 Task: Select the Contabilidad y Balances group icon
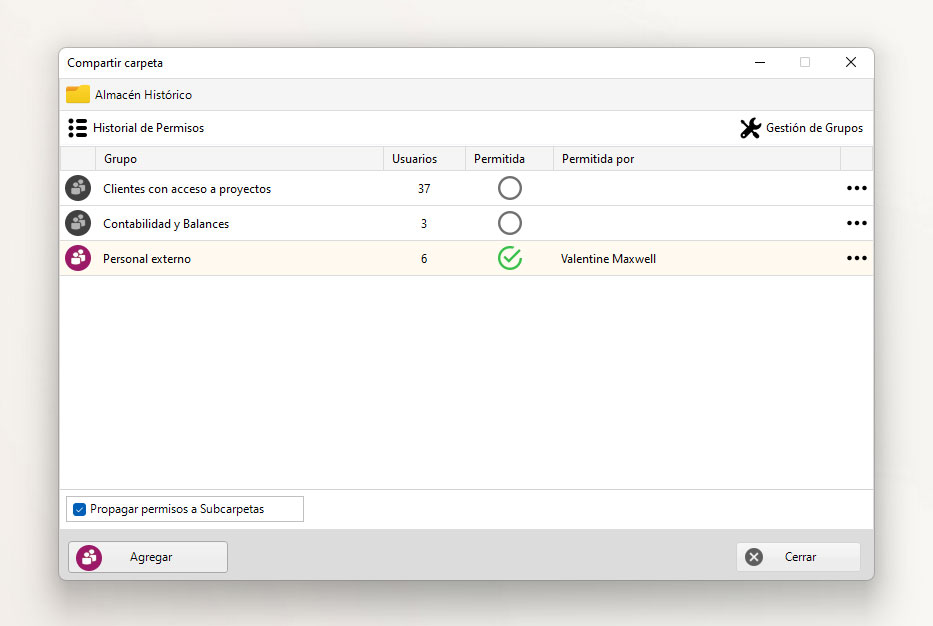coord(78,223)
